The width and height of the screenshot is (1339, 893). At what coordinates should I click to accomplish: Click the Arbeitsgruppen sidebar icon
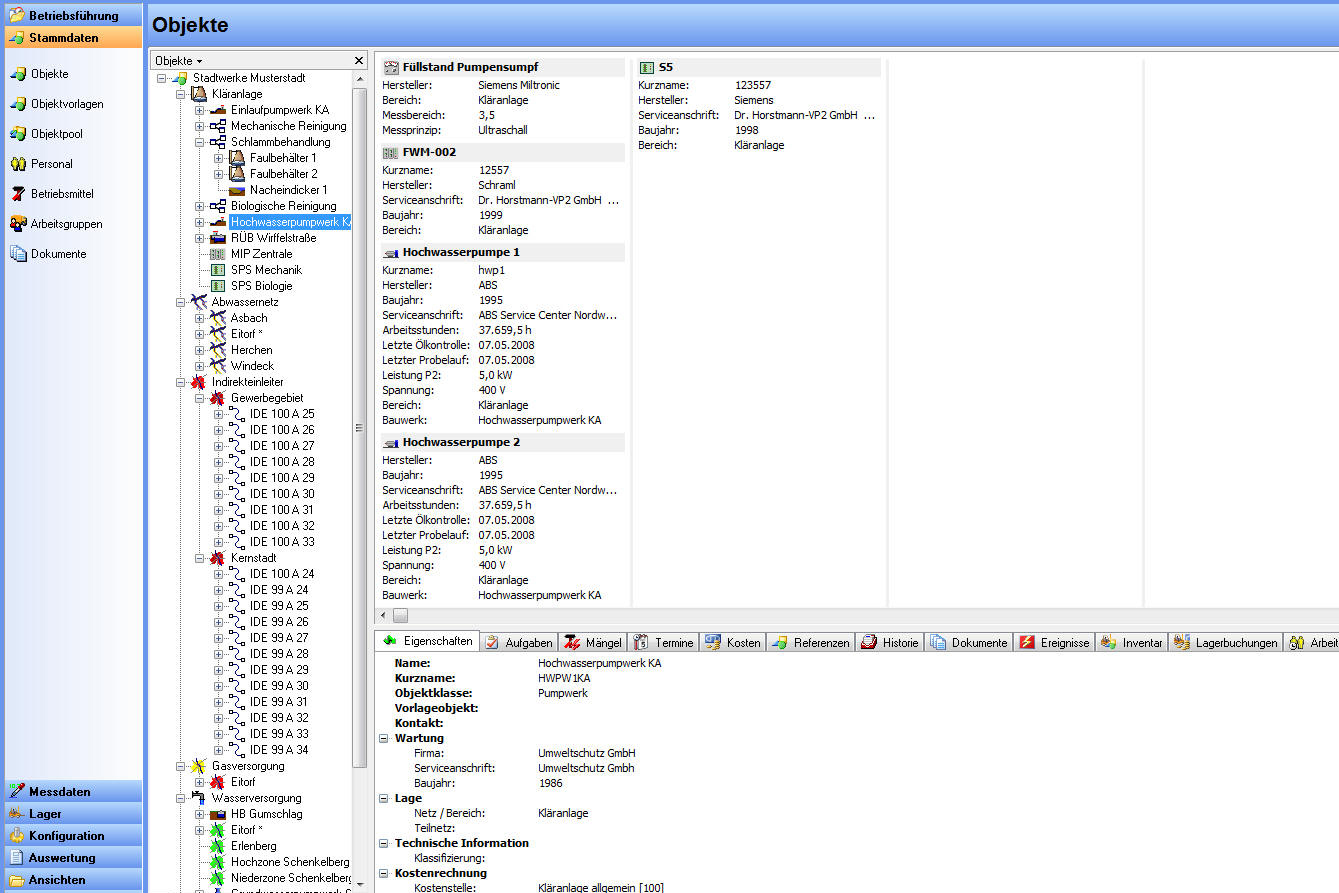pos(18,224)
